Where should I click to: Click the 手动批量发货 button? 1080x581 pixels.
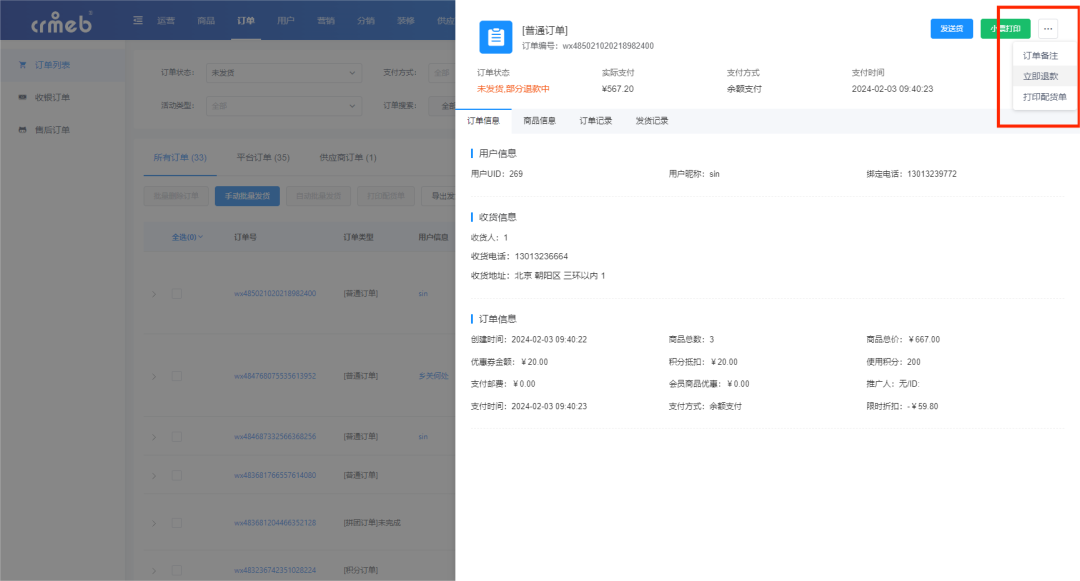[247, 196]
